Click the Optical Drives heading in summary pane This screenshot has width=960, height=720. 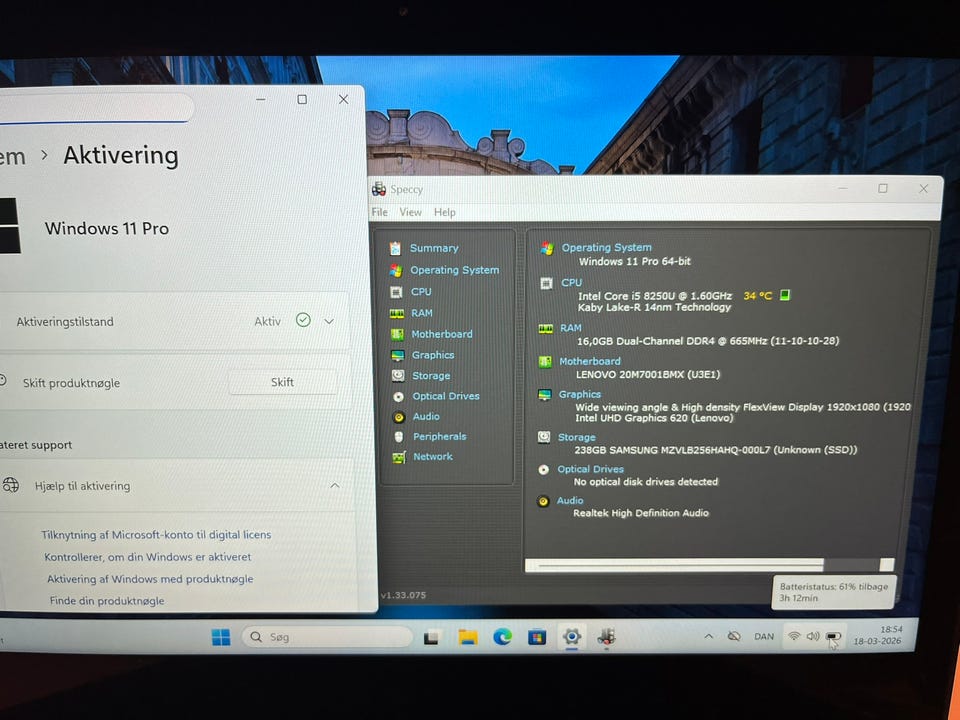pyautogui.click(x=590, y=469)
